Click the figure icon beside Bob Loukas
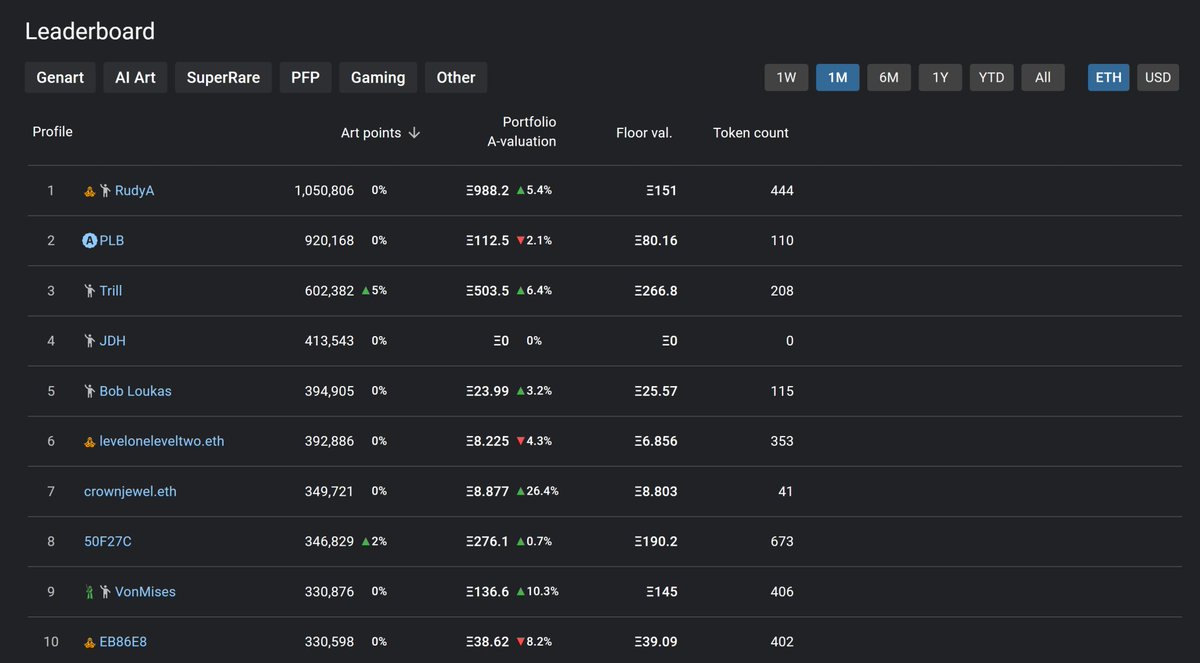The image size is (1200, 663). (x=89, y=391)
